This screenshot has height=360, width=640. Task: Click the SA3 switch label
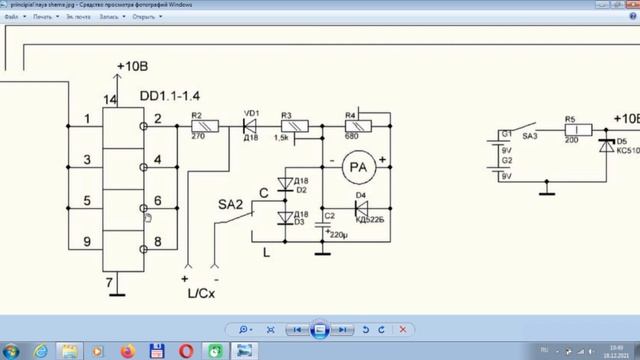tap(530, 136)
